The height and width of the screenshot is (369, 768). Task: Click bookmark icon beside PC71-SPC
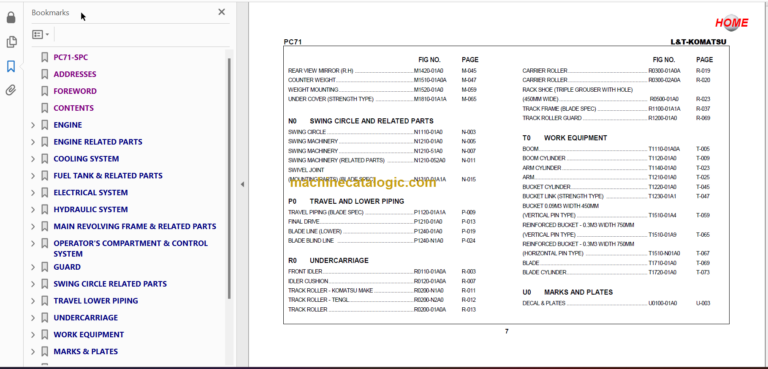tap(45, 57)
